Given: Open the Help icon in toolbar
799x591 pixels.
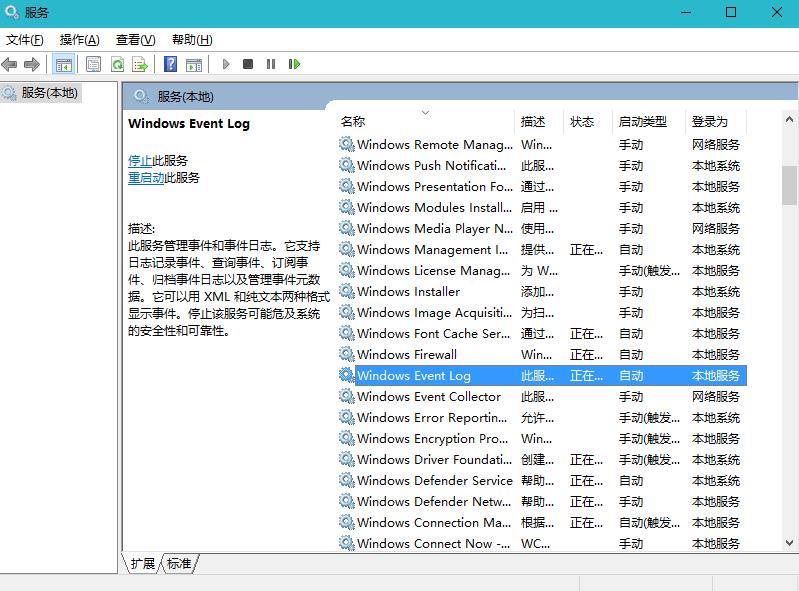Looking at the screenshot, I should click(x=170, y=64).
